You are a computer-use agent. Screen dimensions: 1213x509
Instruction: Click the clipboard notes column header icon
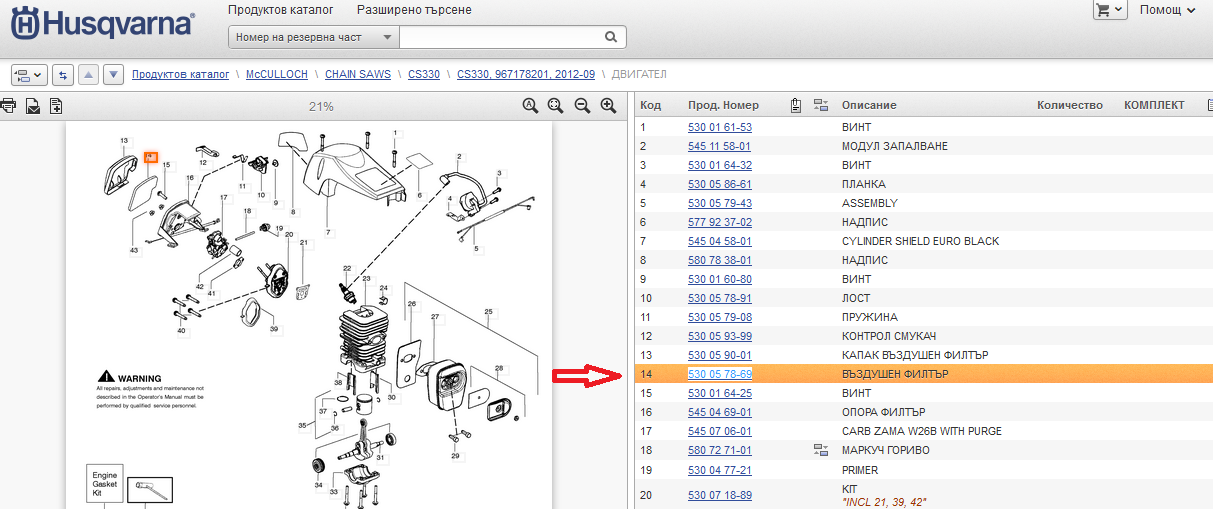point(796,105)
